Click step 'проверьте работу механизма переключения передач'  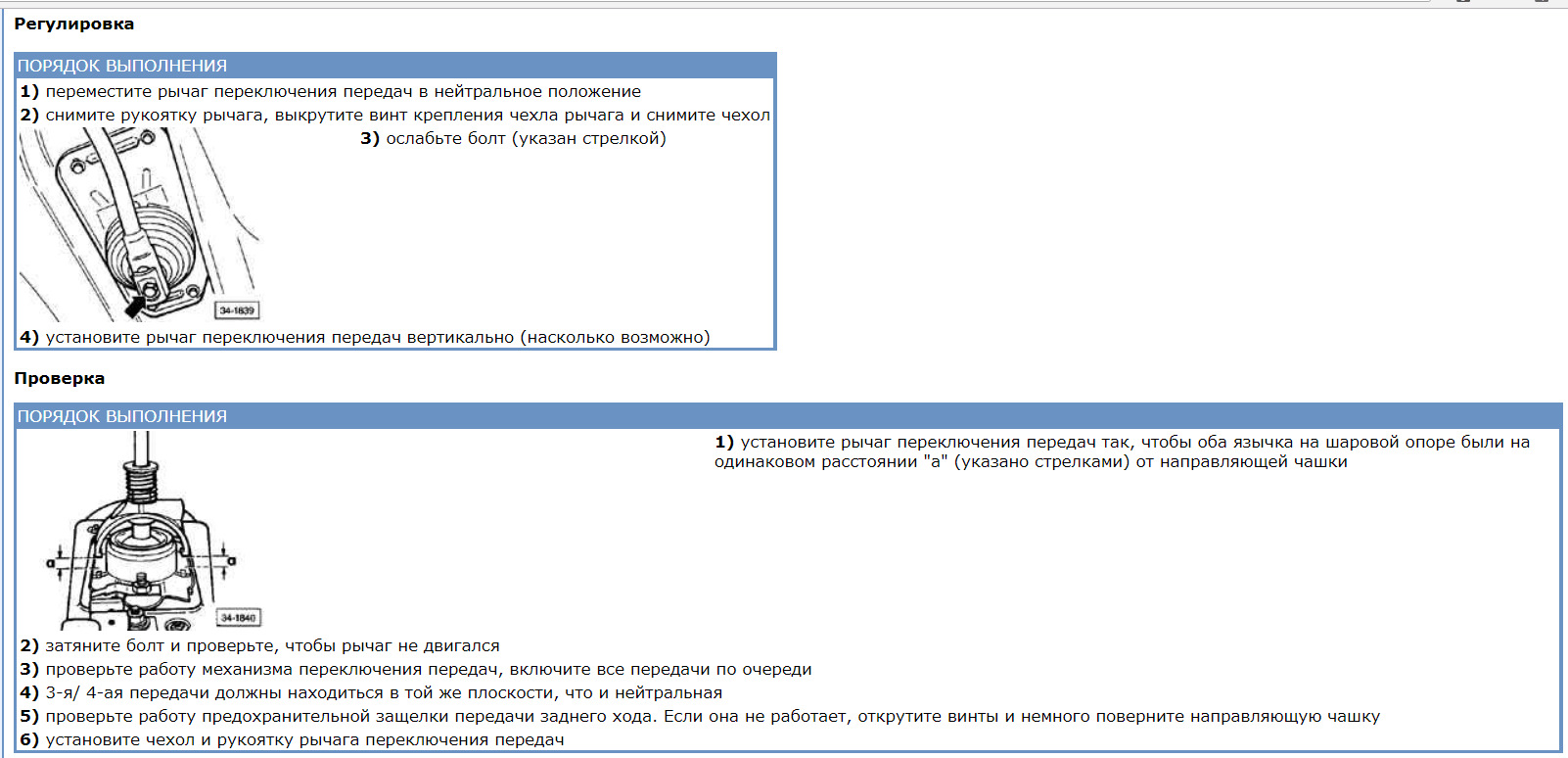click(416, 669)
